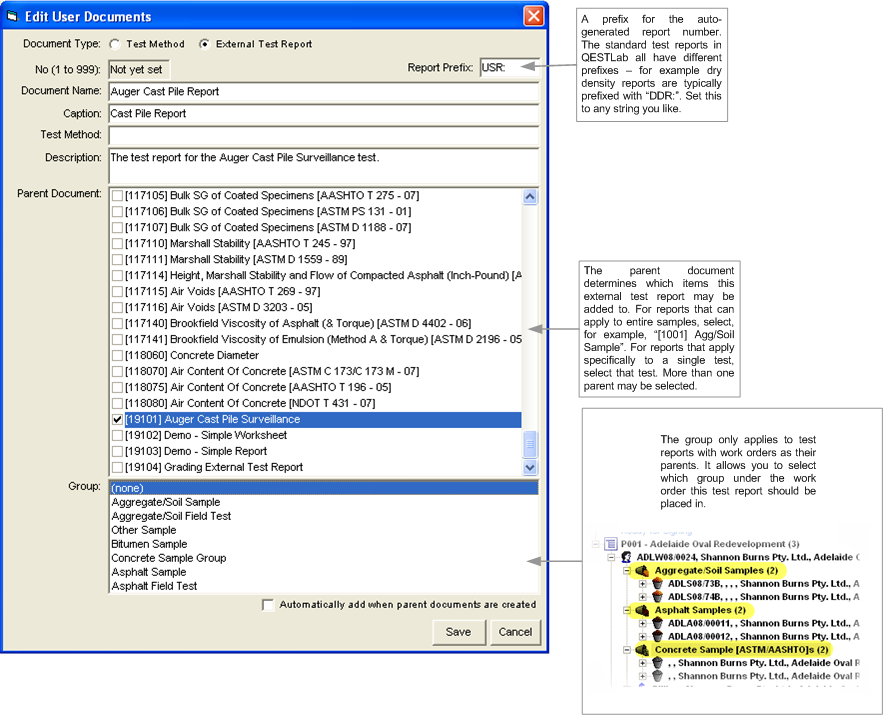Click the Edit User Documents title bar icon

13,17
